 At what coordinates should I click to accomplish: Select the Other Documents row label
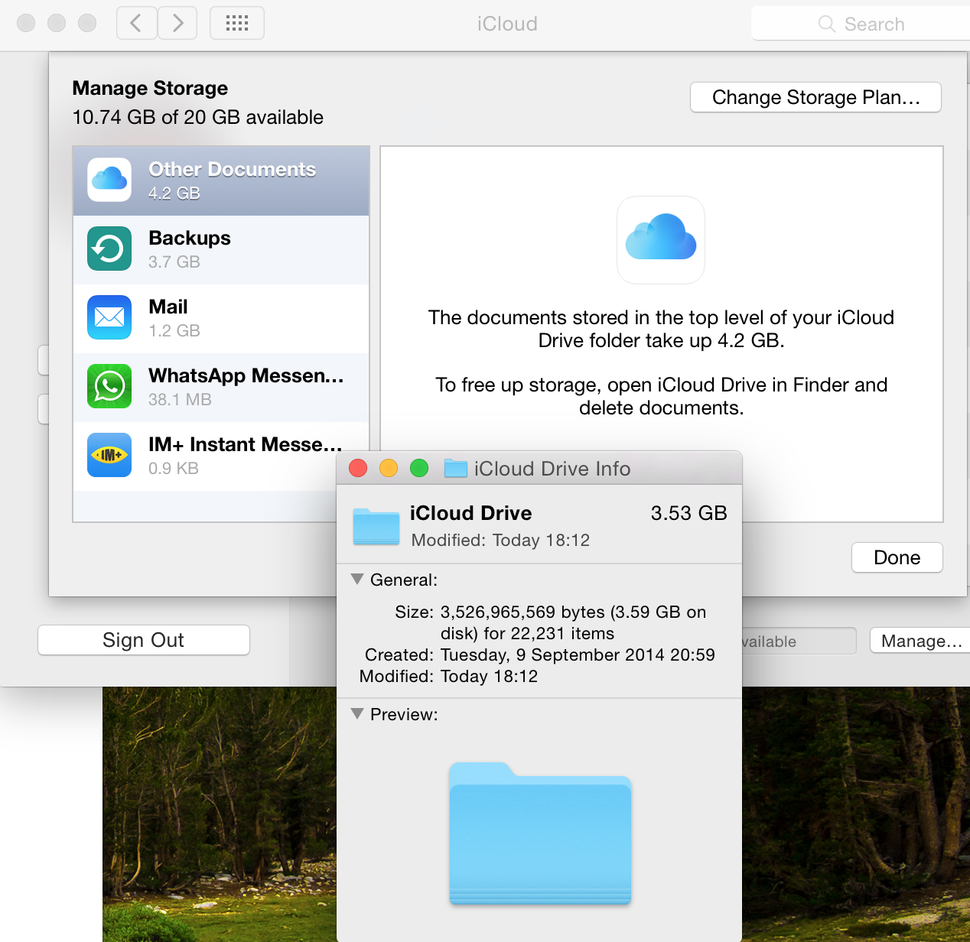tap(232, 169)
